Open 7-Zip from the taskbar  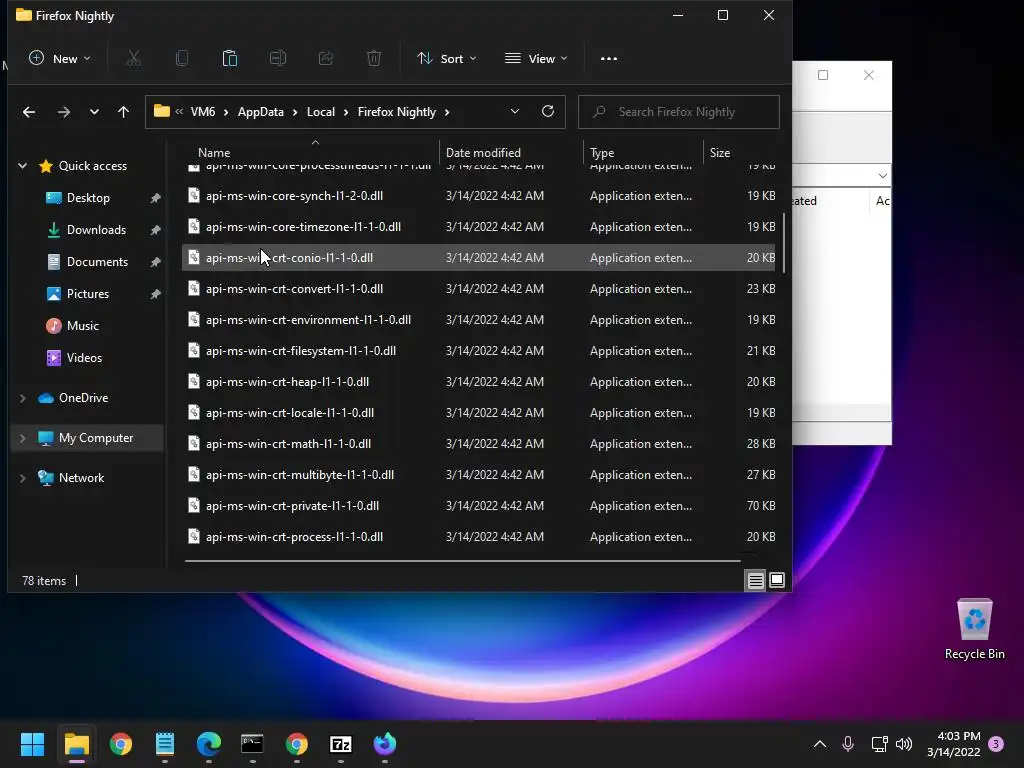340,744
